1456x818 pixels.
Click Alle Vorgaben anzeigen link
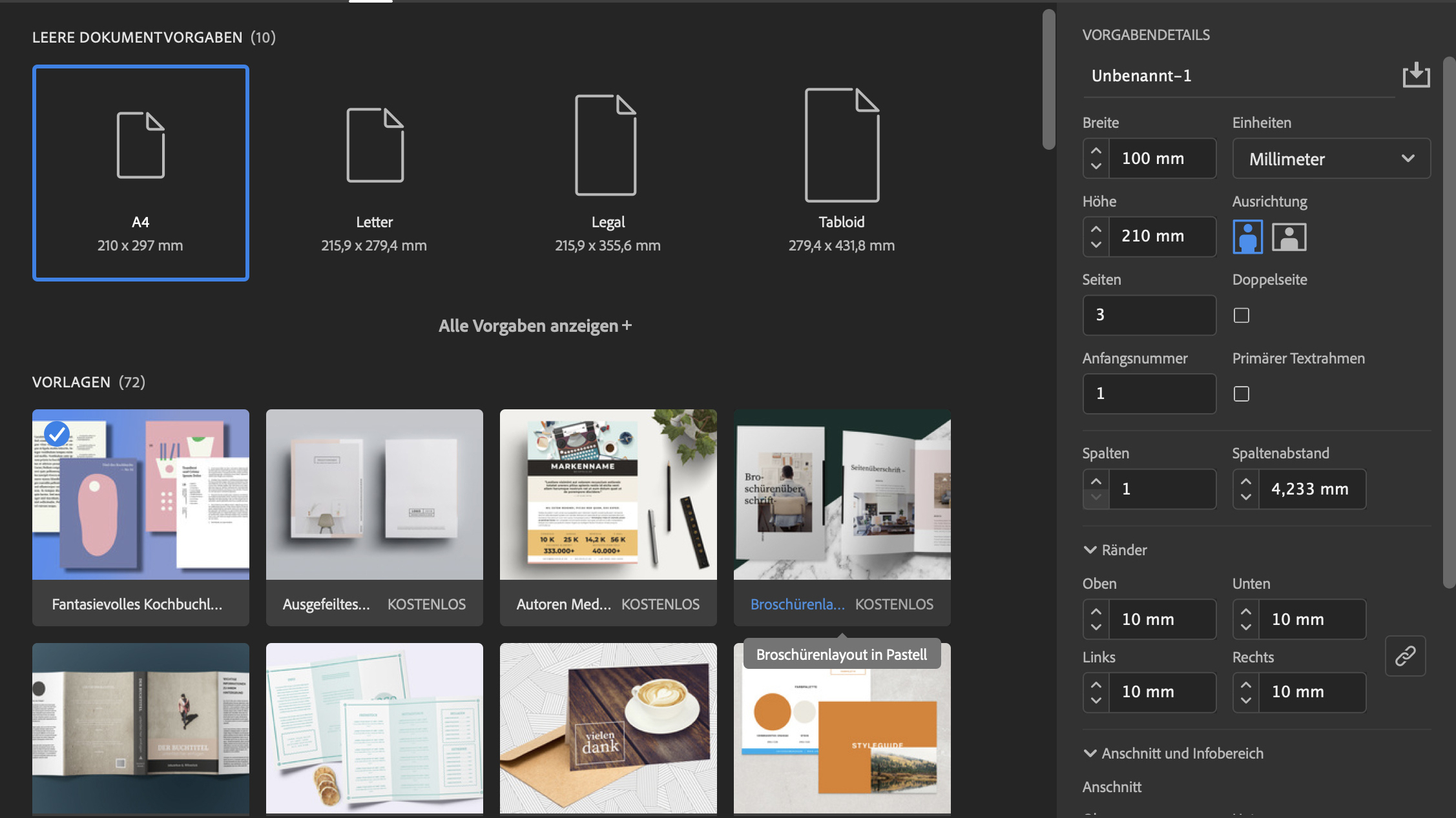click(x=535, y=326)
